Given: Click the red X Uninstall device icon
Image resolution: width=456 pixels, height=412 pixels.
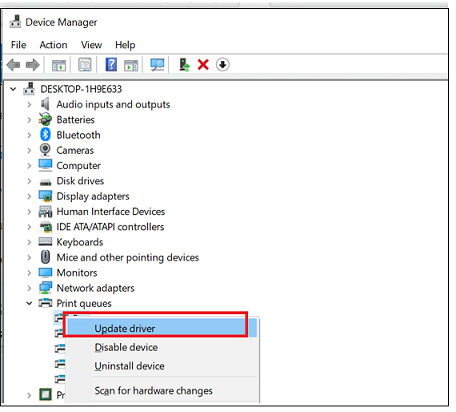Looking at the screenshot, I should pos(203,65).
